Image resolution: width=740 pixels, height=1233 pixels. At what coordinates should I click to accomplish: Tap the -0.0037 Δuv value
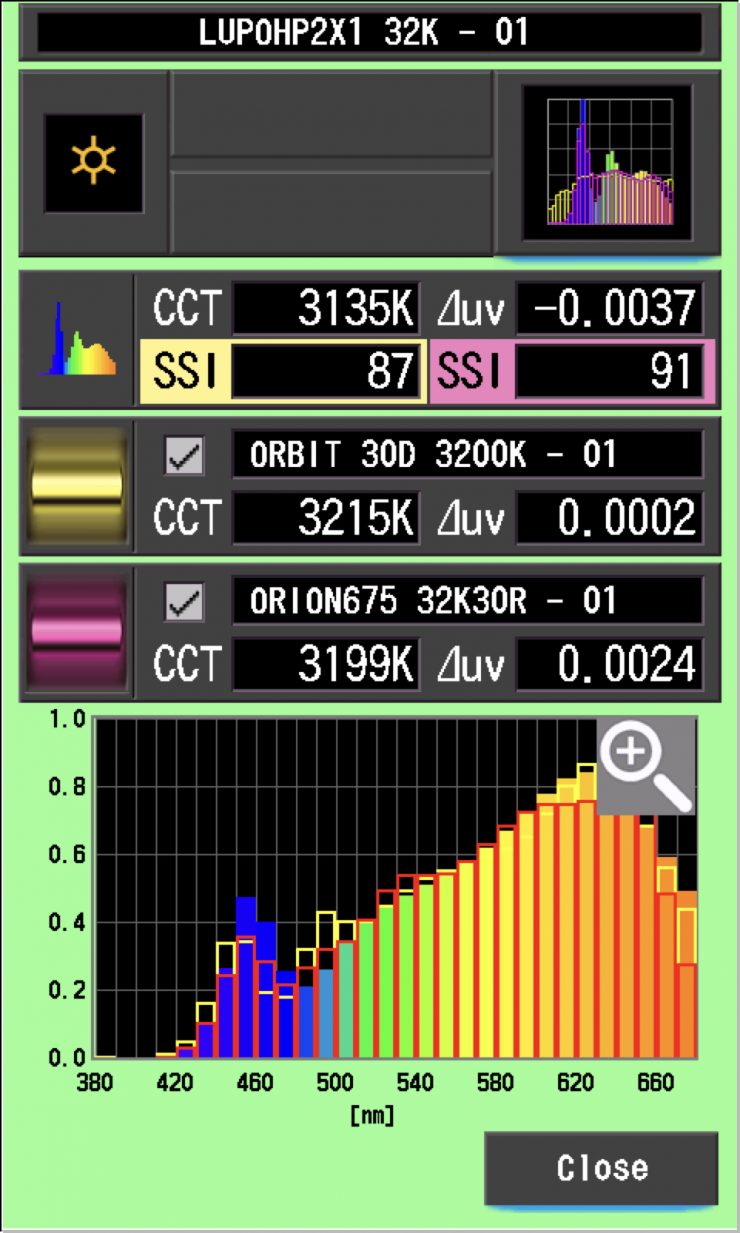coord(608,310)
